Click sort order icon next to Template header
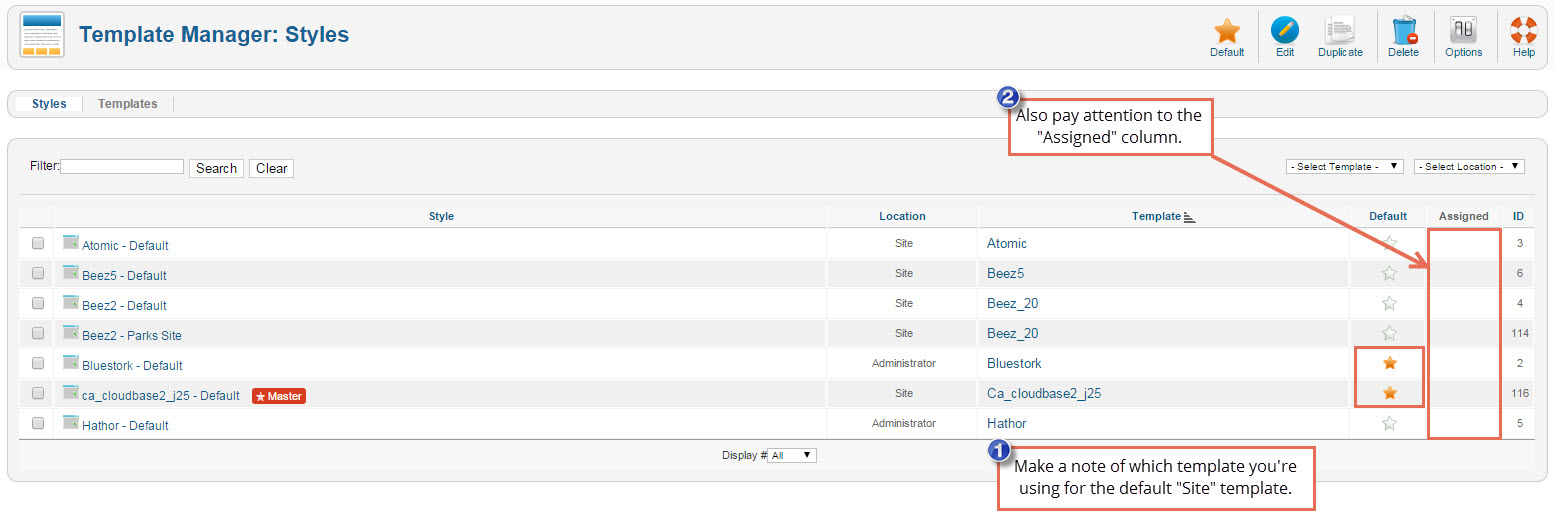 [1189, 217]
